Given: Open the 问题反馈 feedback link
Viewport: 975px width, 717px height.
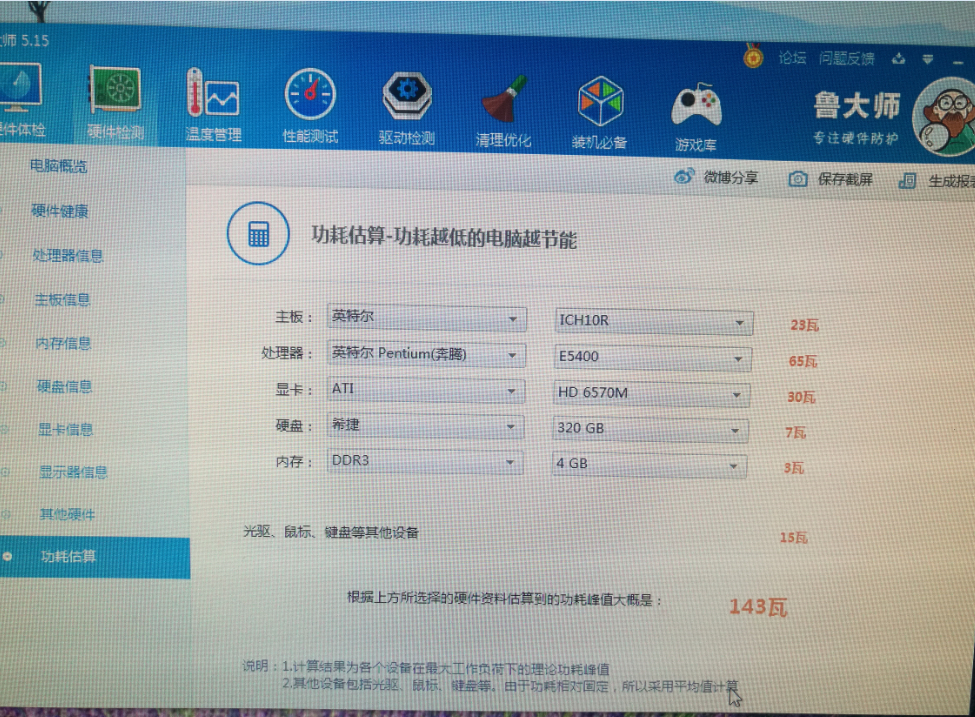Looking at the screenshot, I should point(846,58).
